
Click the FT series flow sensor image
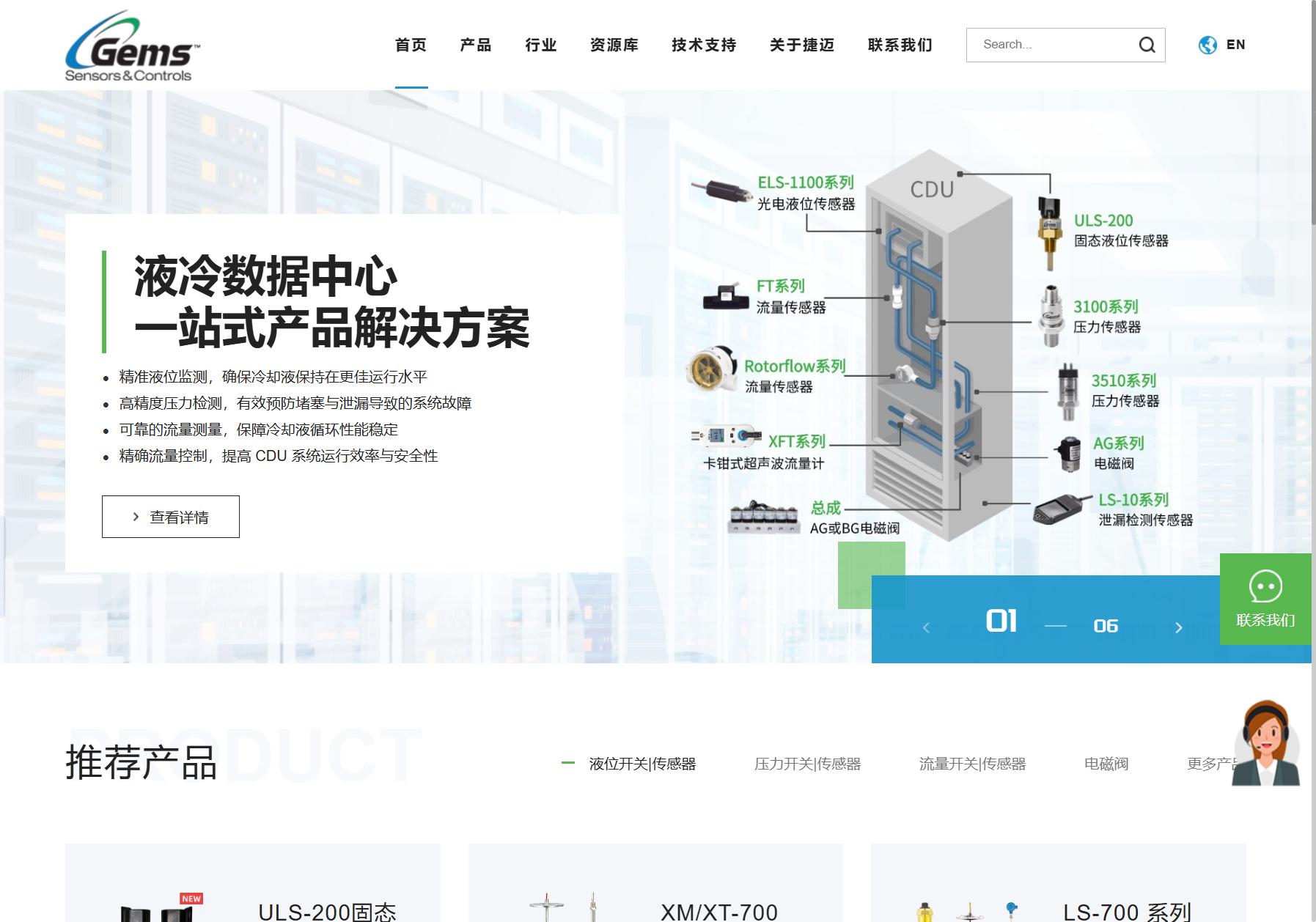[x=727, y=296]
